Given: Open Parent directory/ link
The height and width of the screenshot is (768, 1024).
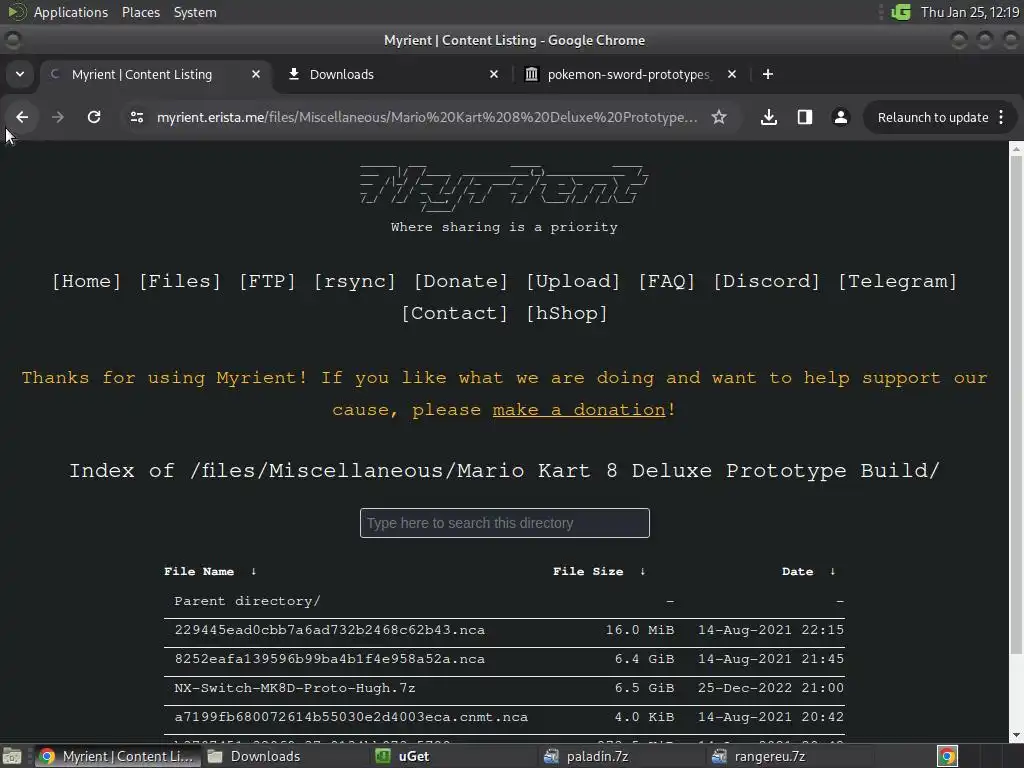Looking at the screenshot, I should pyautogui.click(x=248, y=601).
